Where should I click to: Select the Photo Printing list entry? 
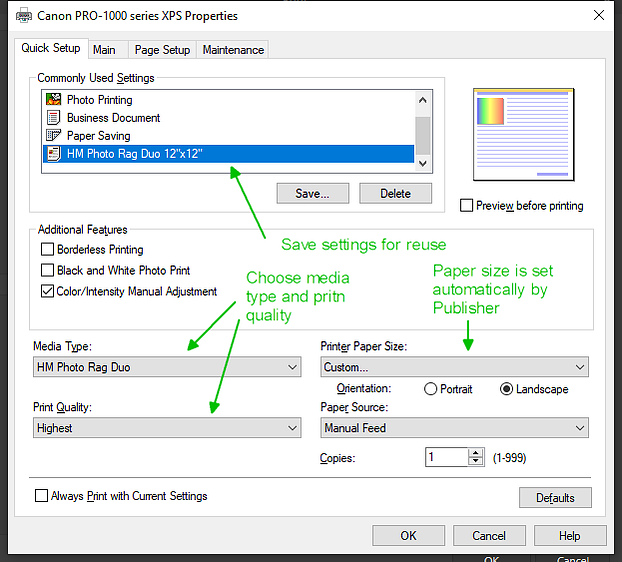[228, 100]
